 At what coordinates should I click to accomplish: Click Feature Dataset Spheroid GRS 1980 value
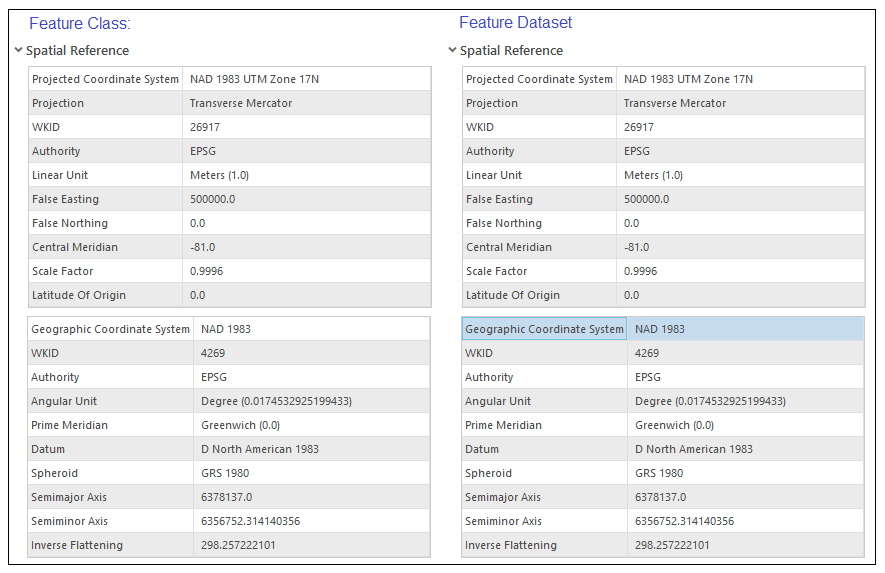tap(659, 473)
